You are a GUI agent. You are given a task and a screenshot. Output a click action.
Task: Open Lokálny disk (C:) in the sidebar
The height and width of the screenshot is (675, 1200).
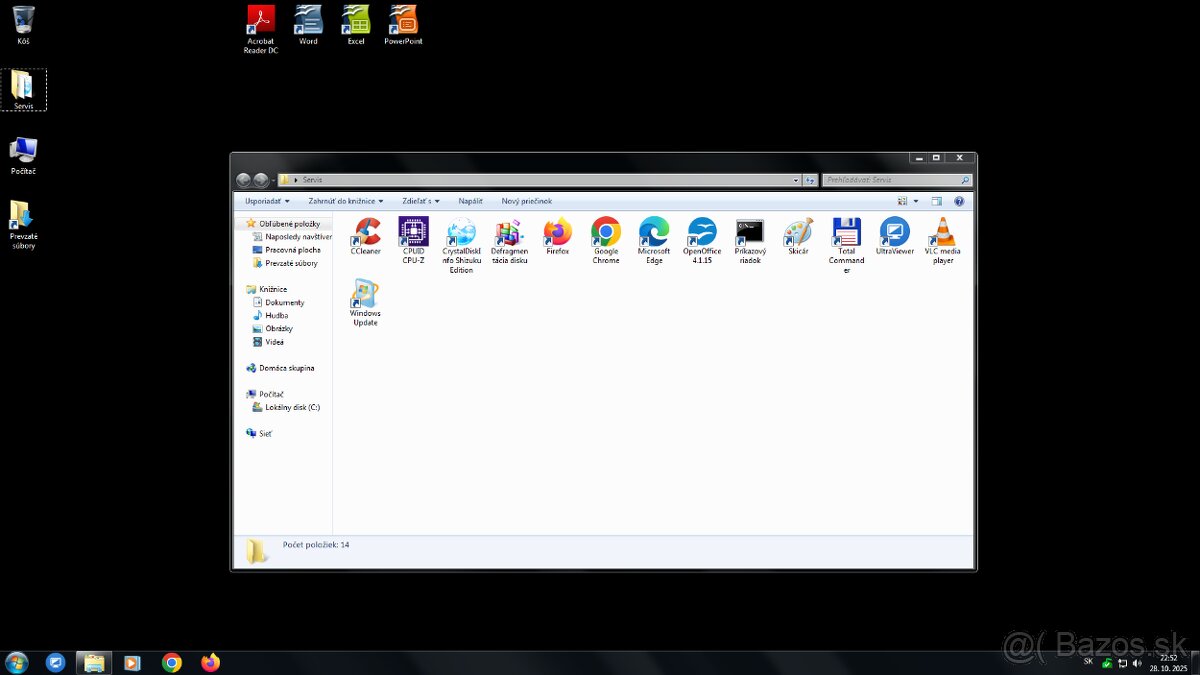[292, 407]
